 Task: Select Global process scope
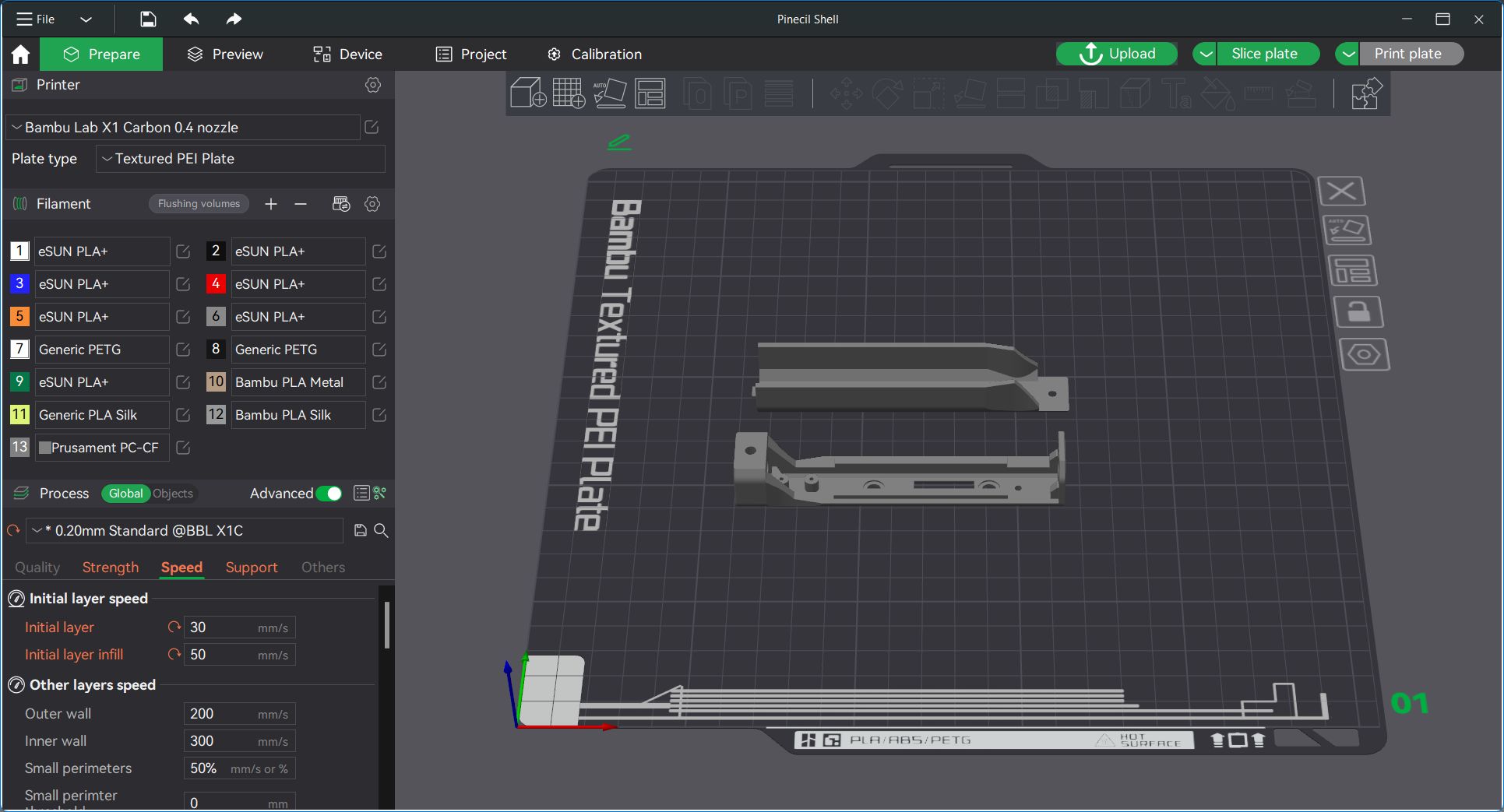click(125, 494)
